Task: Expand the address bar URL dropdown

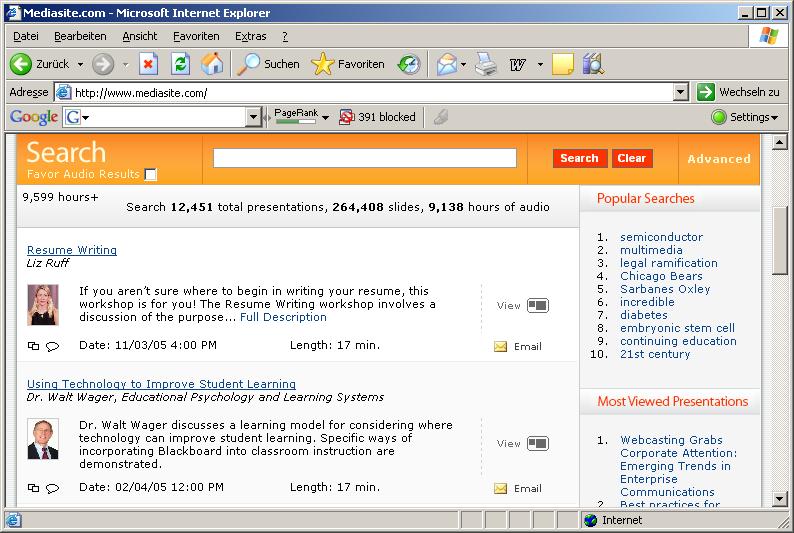Action: (680, 92)
